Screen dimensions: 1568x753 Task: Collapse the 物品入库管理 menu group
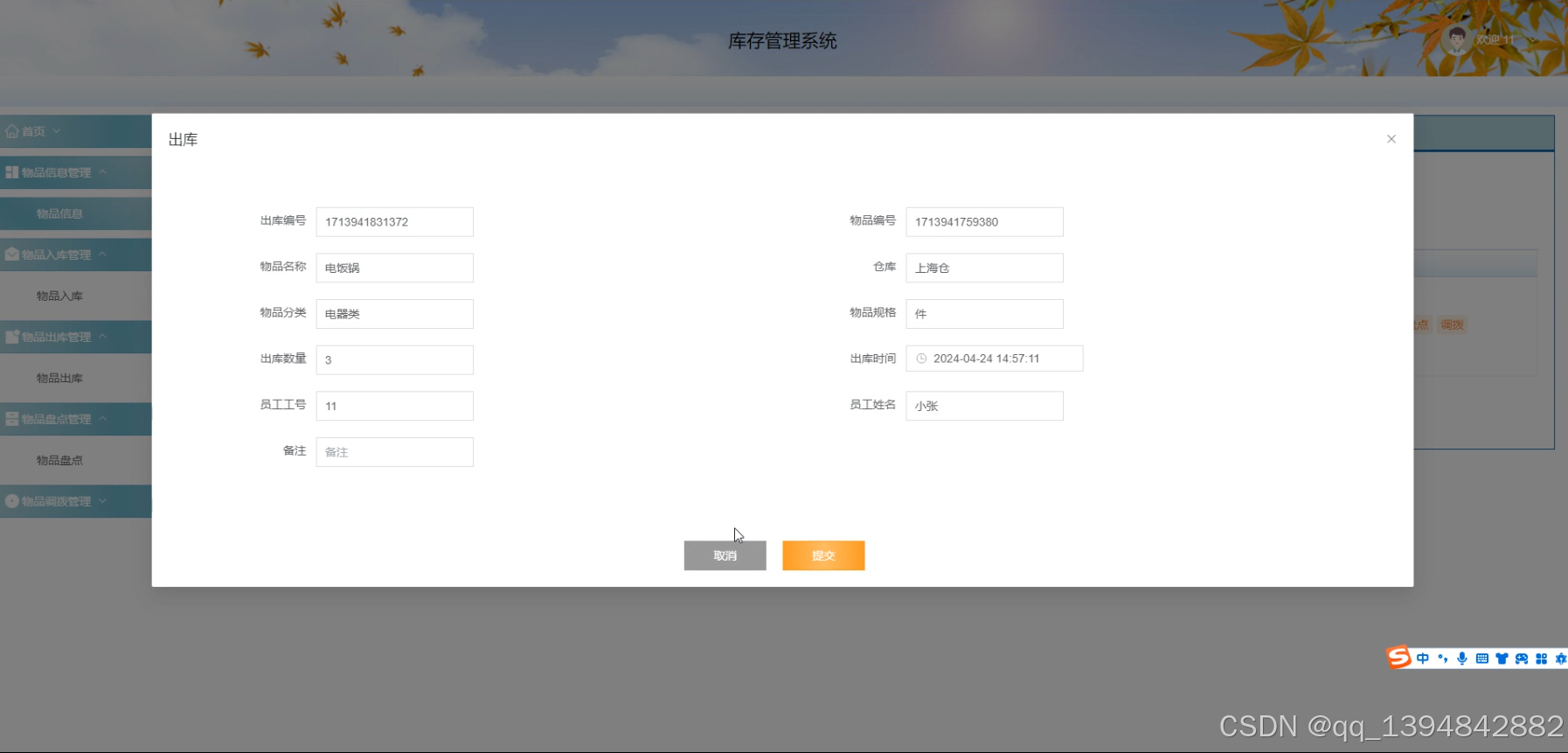(x=75, y=254)
